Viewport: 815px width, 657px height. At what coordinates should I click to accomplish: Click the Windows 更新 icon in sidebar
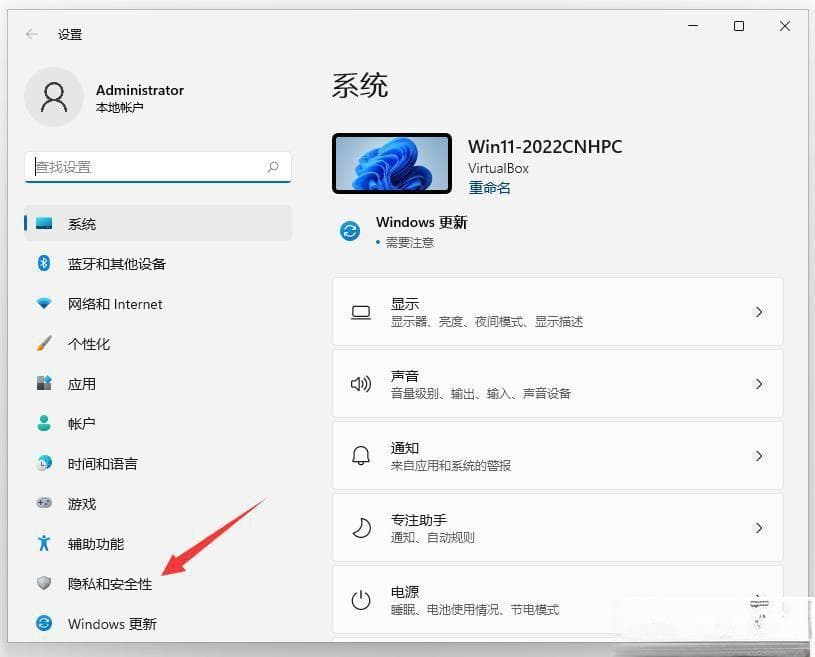(44, 623)
